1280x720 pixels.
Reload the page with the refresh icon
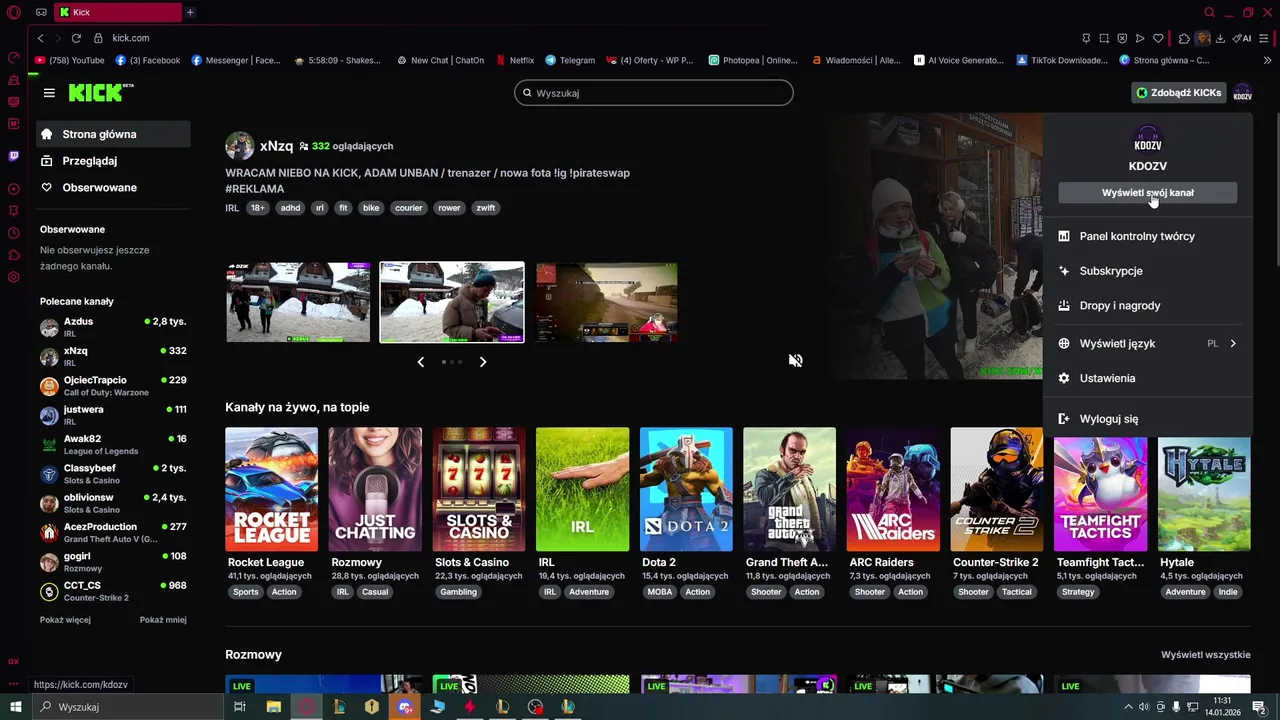tap(76, 38)
